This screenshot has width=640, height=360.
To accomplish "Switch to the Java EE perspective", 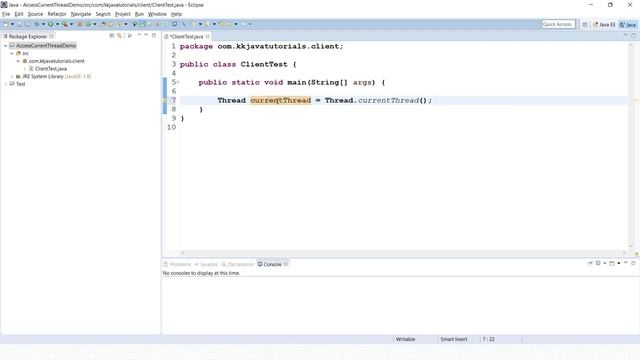I will coord(604,24).
